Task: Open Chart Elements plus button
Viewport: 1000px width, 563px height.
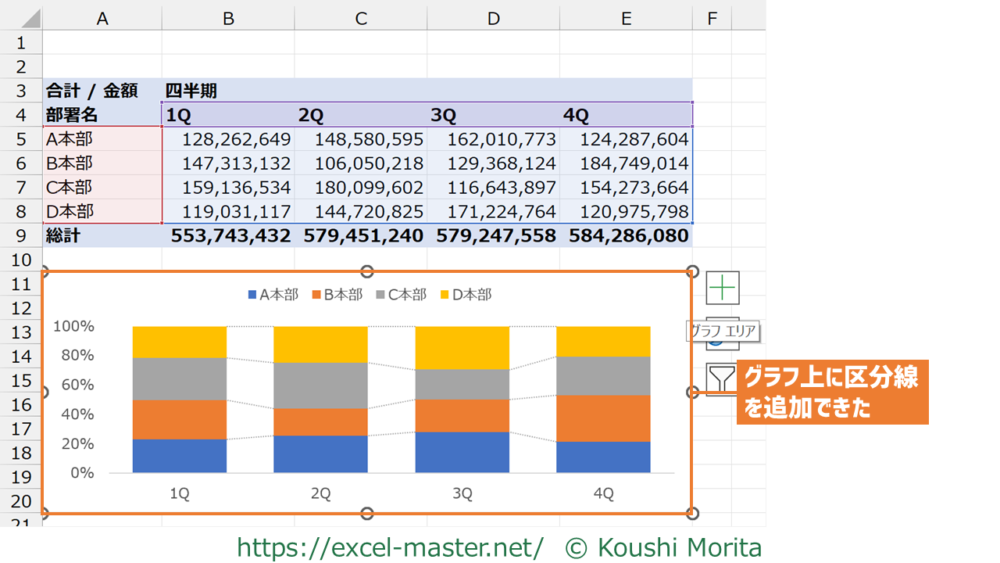Action: pos(722,287)
